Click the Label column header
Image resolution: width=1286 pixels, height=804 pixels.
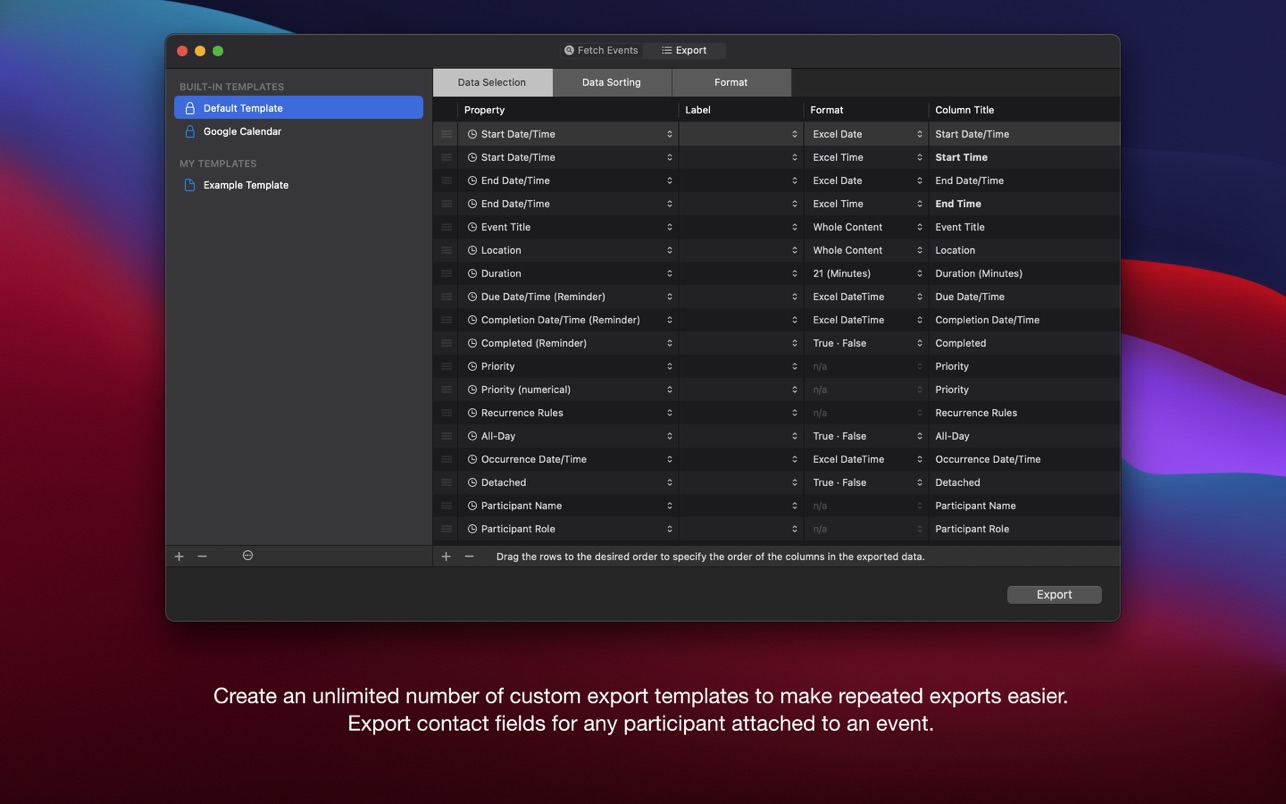(741, 110)
